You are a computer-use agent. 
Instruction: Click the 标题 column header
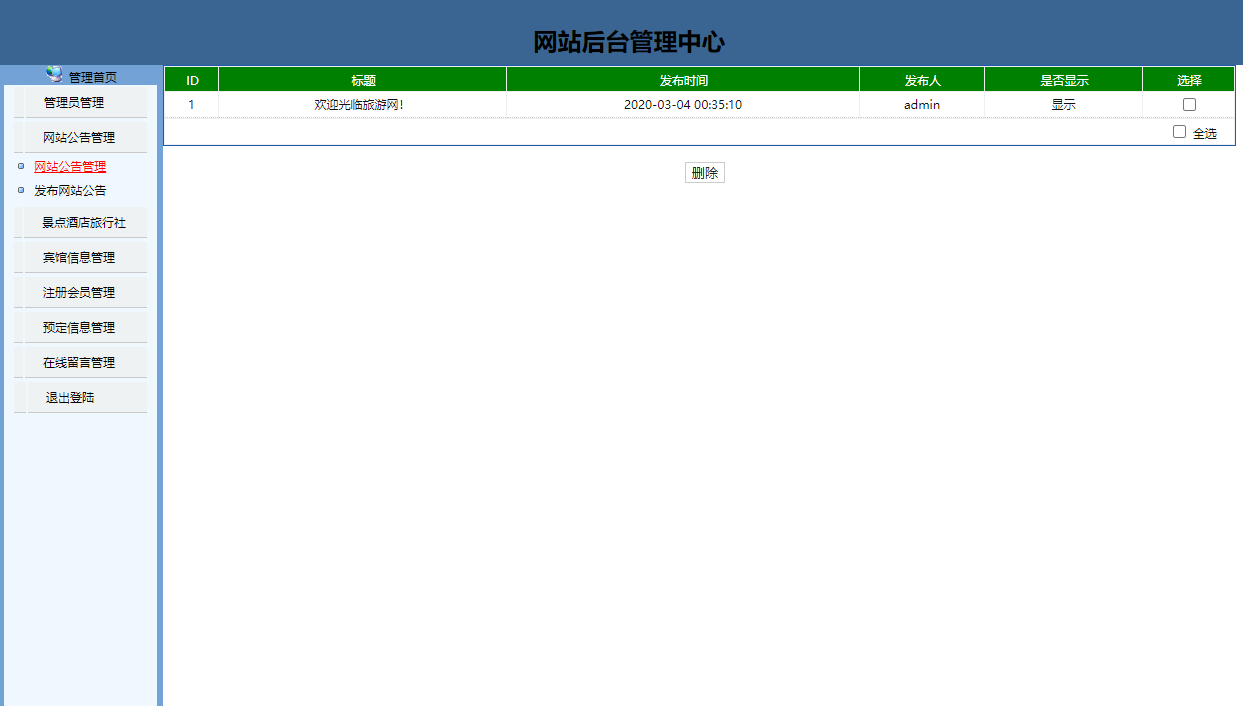(x=361, y=78)
